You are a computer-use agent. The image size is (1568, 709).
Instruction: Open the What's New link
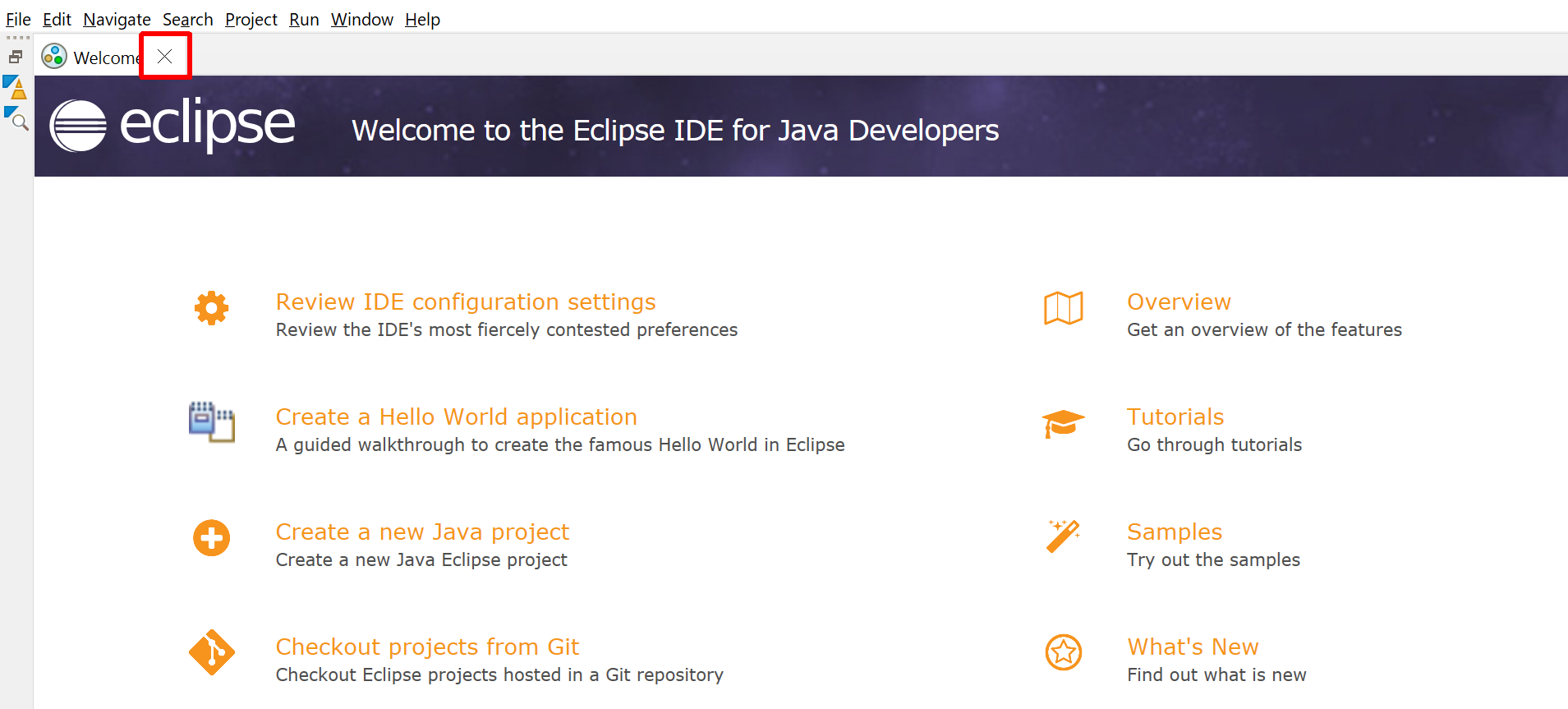(1193, 647)
